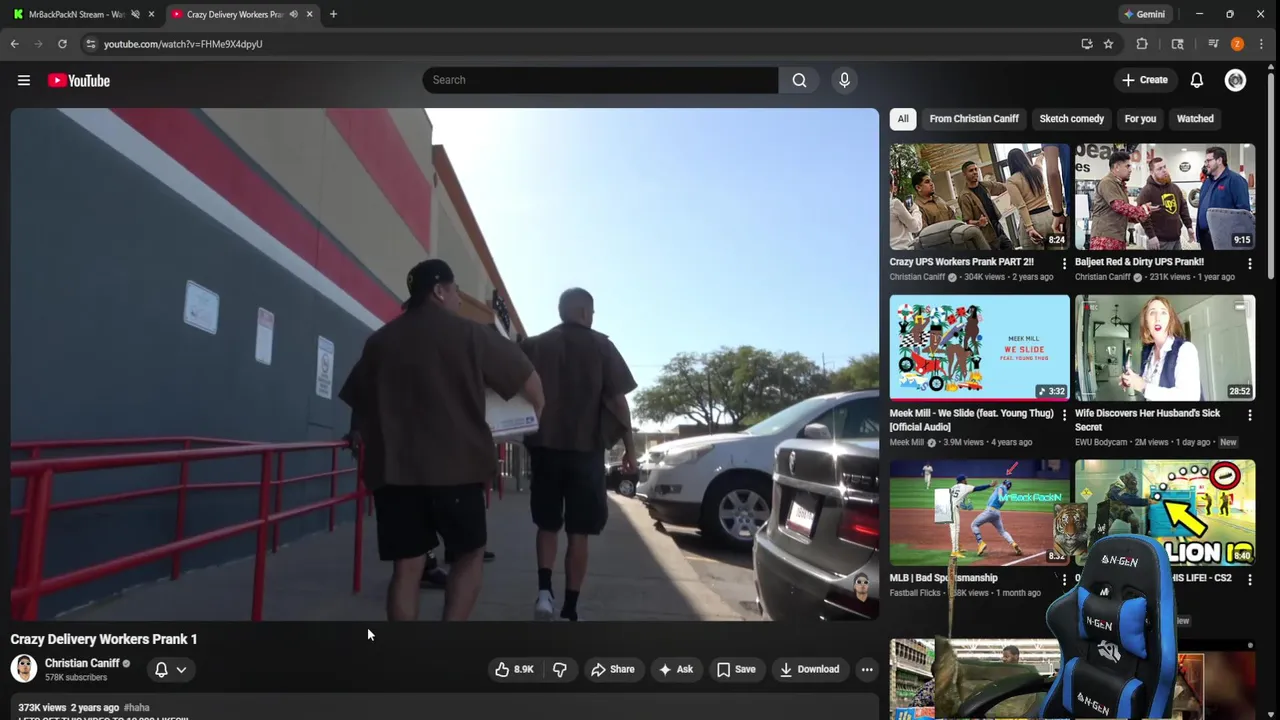
Task: Click the Crazy Delivery Workers Prank 1 title
Action: (104, 639)
